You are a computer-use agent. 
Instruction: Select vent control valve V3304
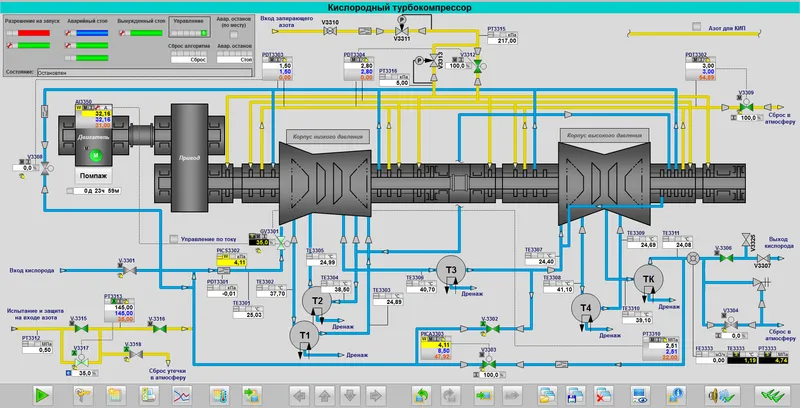[x=730, y=324]
